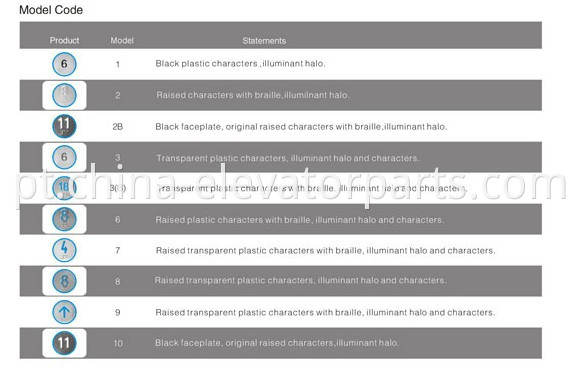This screenshot has height=371, width=580.
Task: Click the model number 9 cell
Action: pos(118,313)
